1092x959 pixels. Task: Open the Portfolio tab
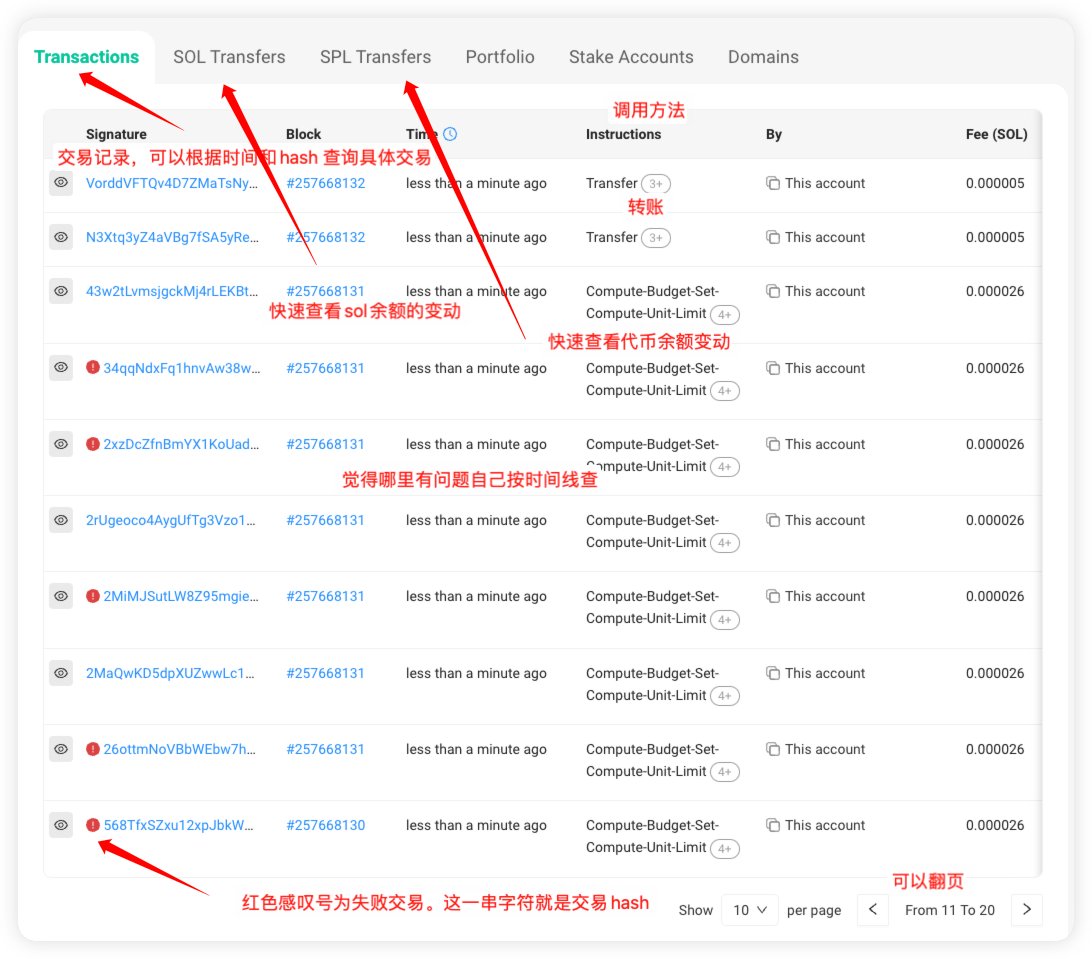point(500,57)
